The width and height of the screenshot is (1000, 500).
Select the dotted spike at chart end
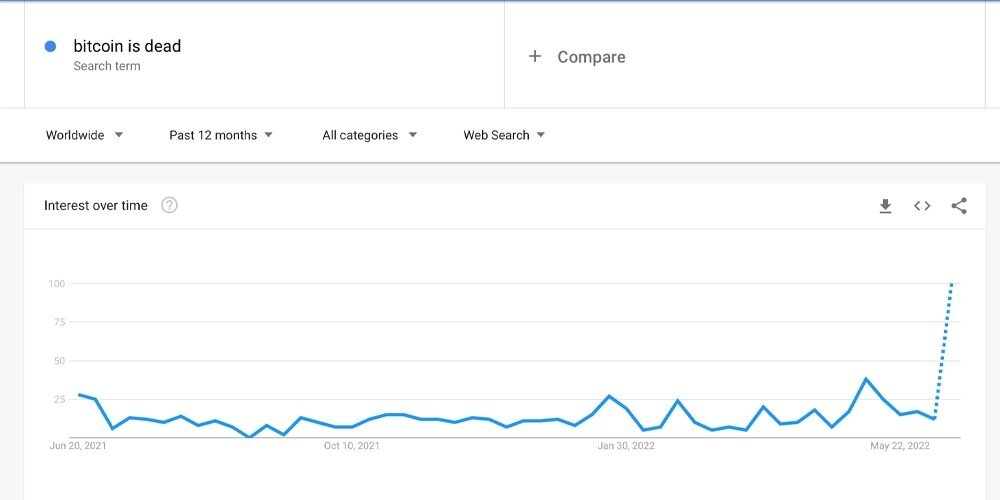pyautogui.click(x=943, y=350)
